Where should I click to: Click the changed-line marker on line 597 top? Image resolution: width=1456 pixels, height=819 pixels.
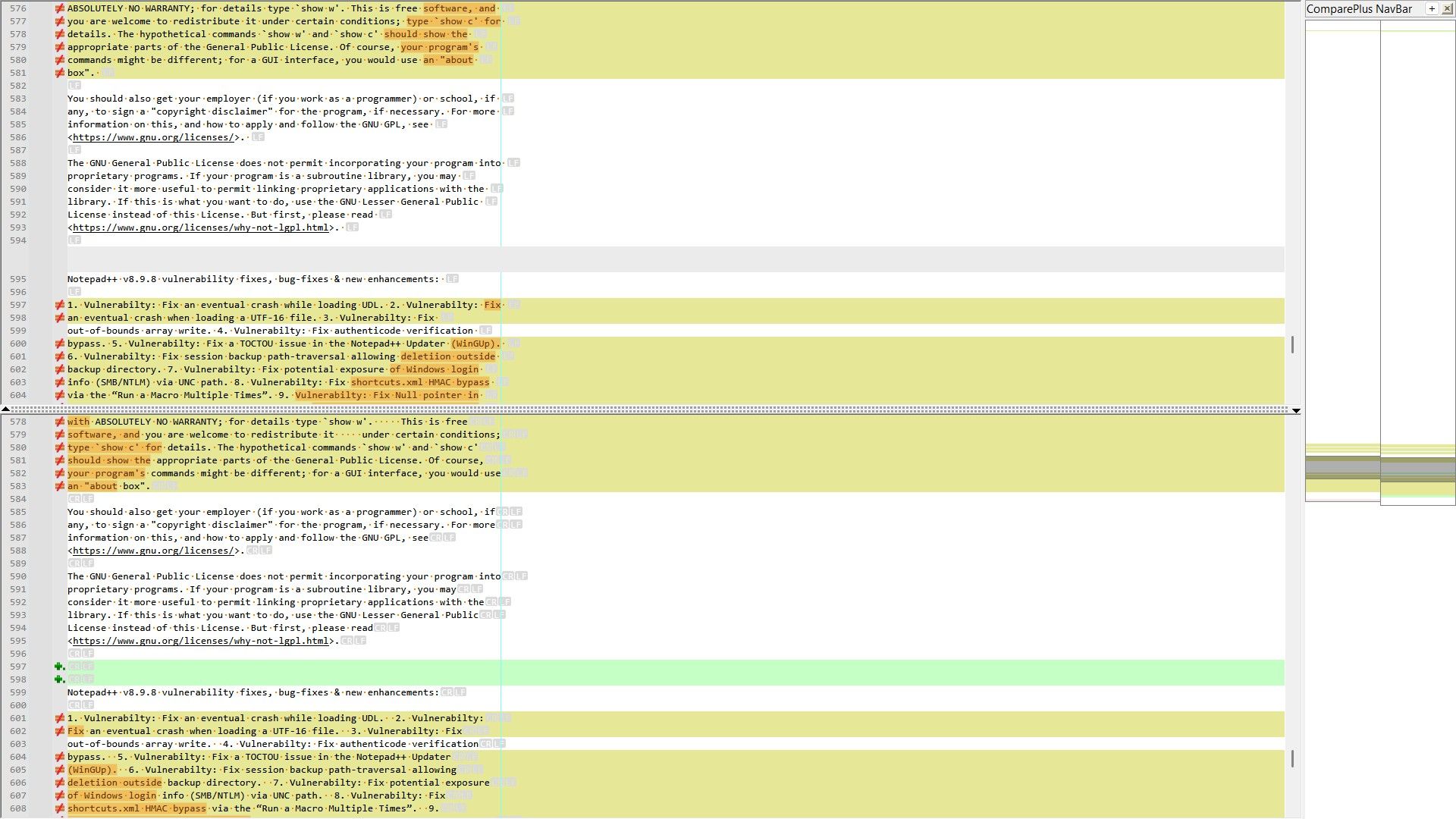(59, 305)
